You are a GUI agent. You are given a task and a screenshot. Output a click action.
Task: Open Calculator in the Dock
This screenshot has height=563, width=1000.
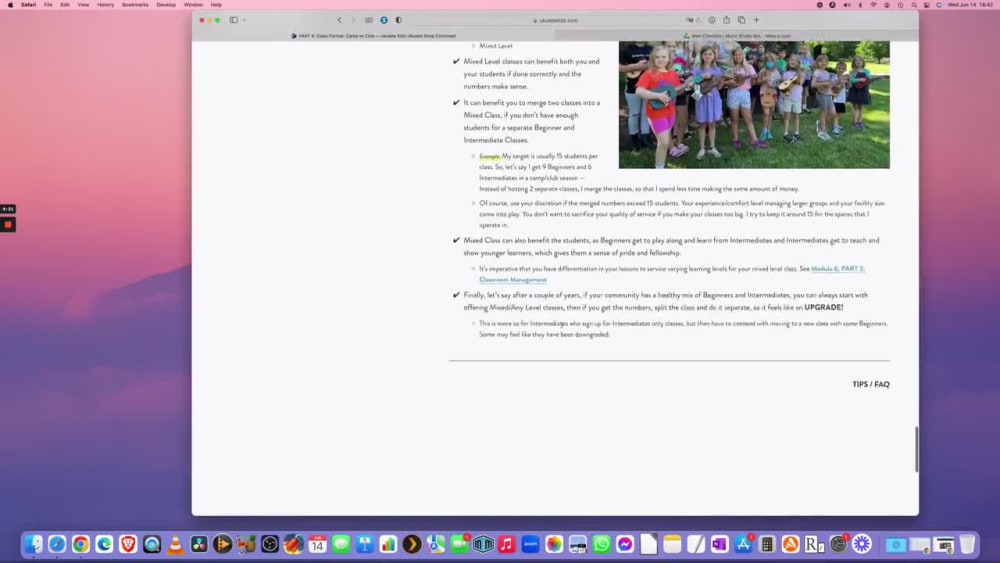(767, 544)
